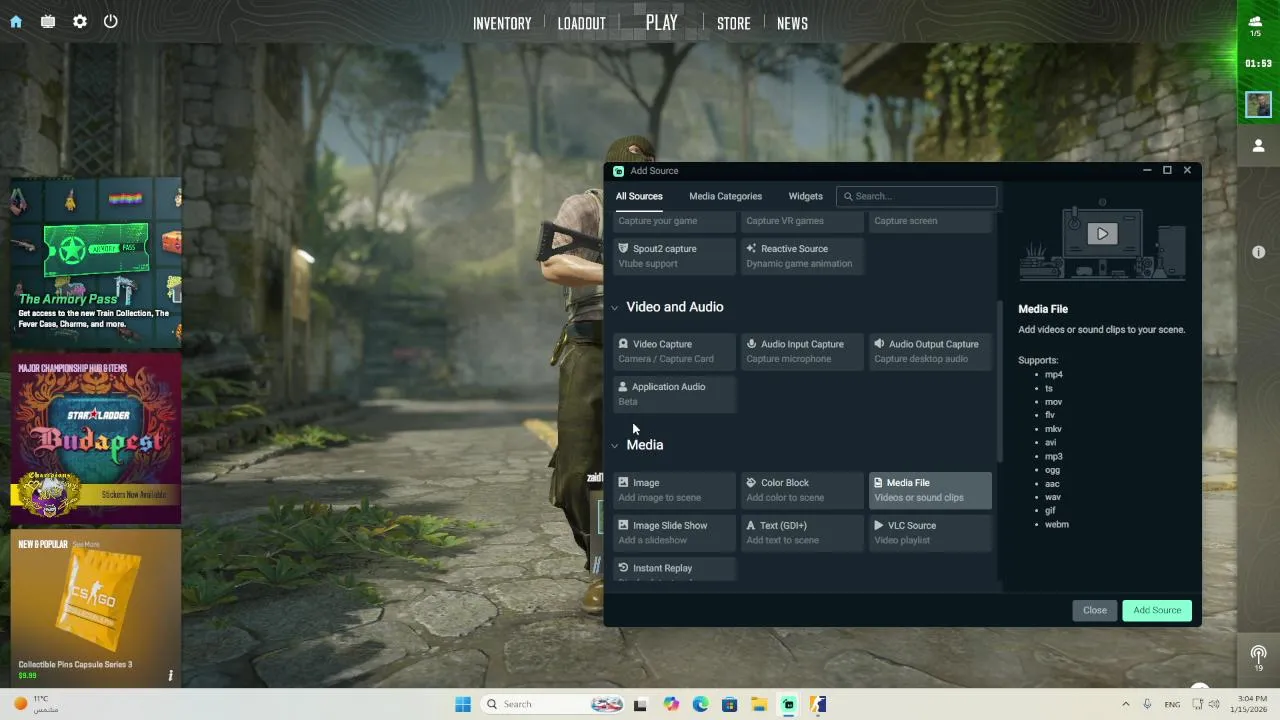This screenshot has width=1280, height=720.
Task: Select Media File source
Action: pos(930,490)
